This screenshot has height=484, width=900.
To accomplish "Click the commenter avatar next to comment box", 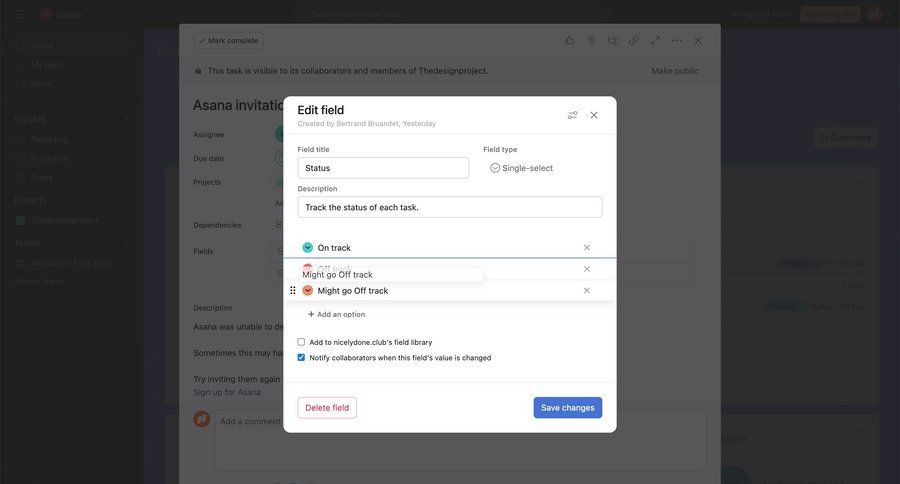I will [201, 419].
